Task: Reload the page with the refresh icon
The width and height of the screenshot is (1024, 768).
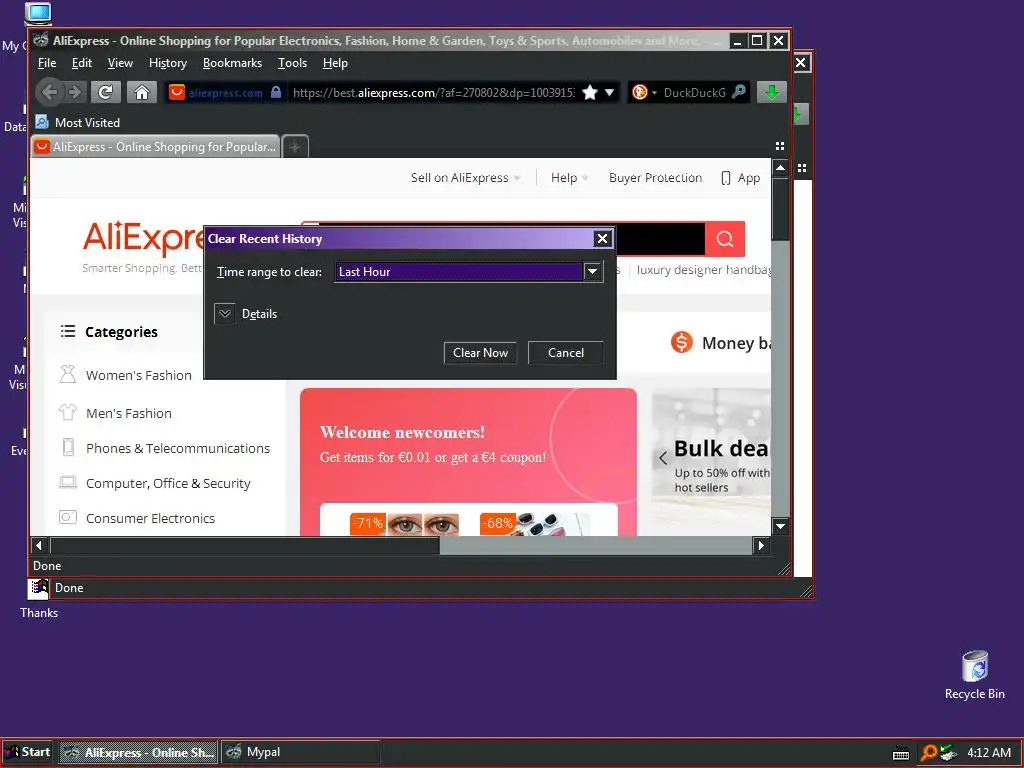Action: (x=105, y=92)
